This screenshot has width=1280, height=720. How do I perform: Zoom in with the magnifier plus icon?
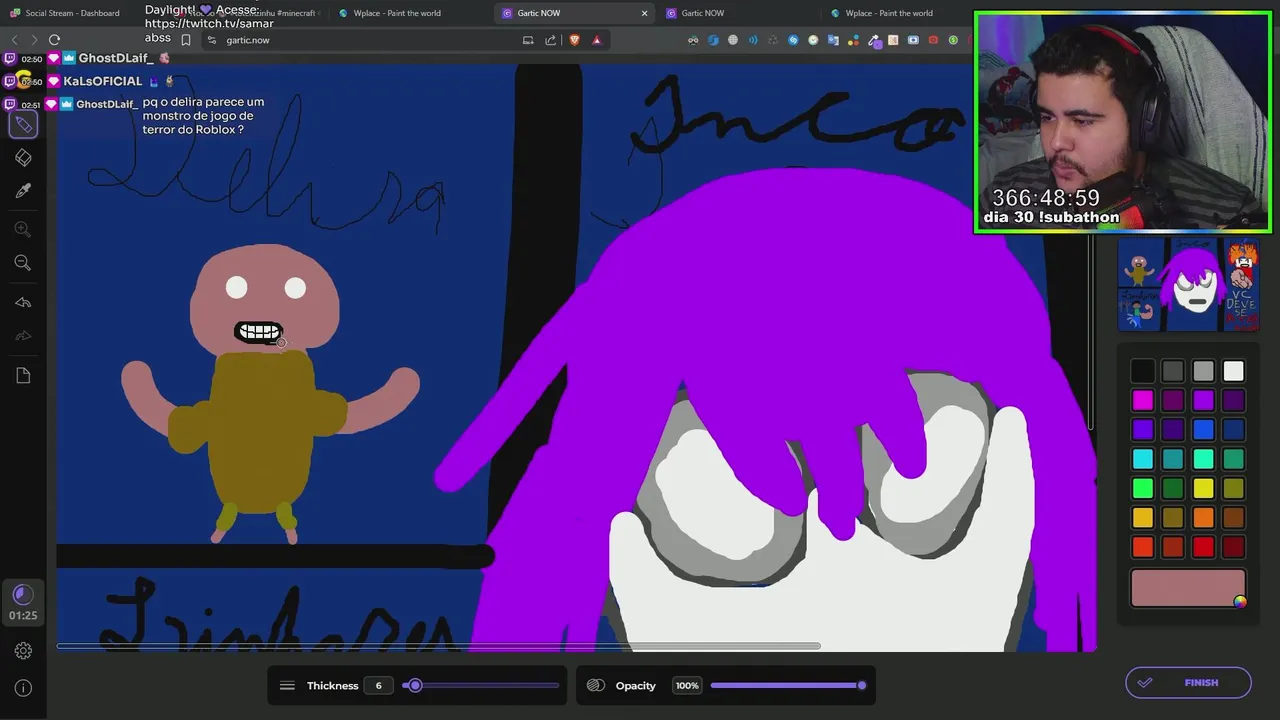(x=23, y=229)
